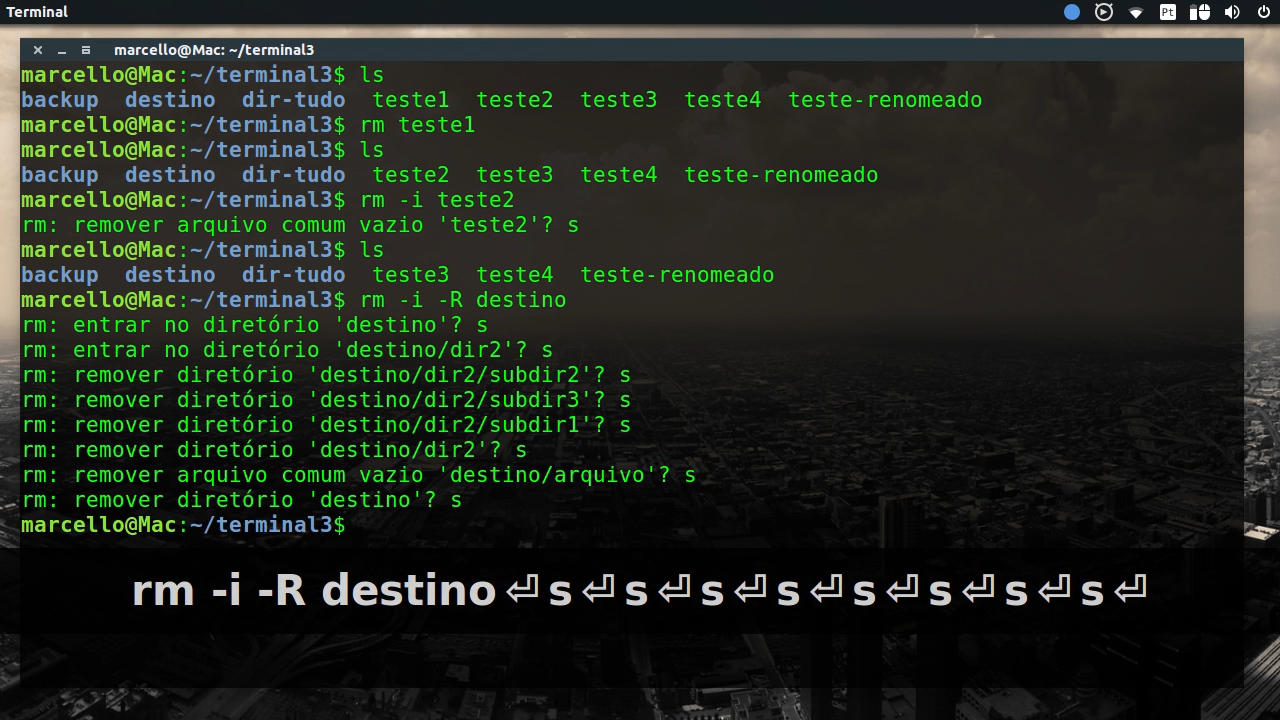Screen dimensions: 1280x720
Task: Minimize the terminal window
Action: click(62, 50)
